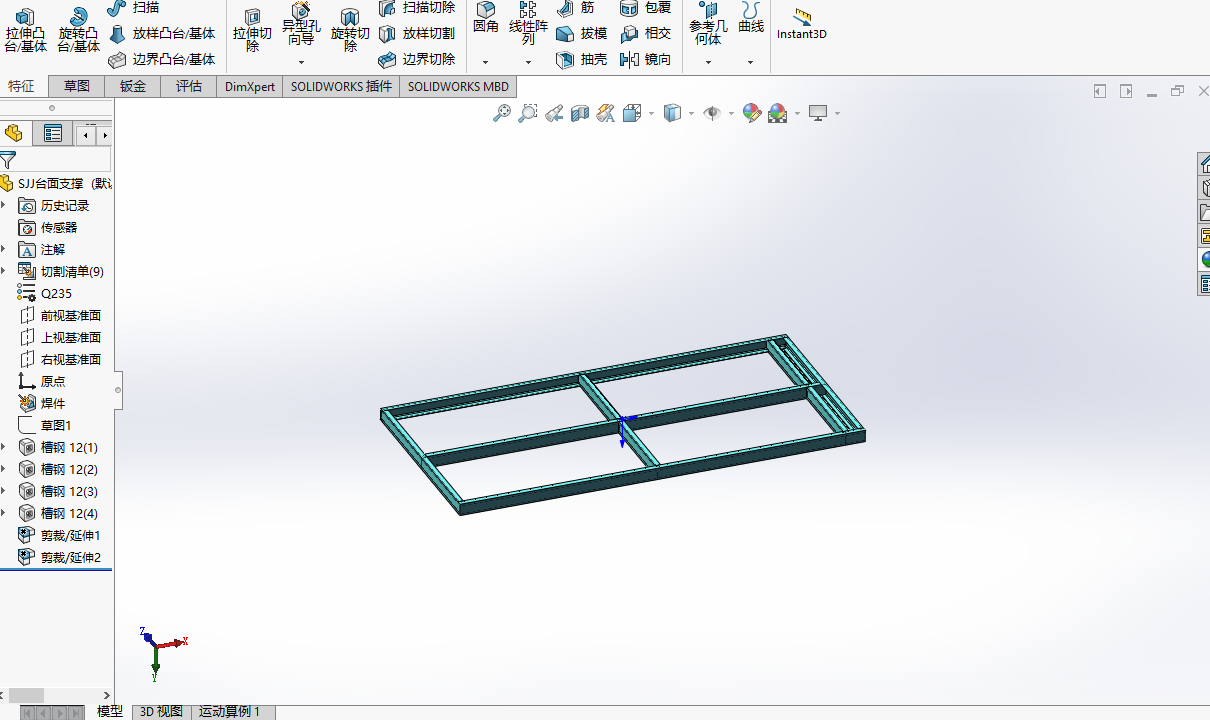Activate the Section View icon
Image resolution: width=1210 pixels, height=720 pixels.
580,114
